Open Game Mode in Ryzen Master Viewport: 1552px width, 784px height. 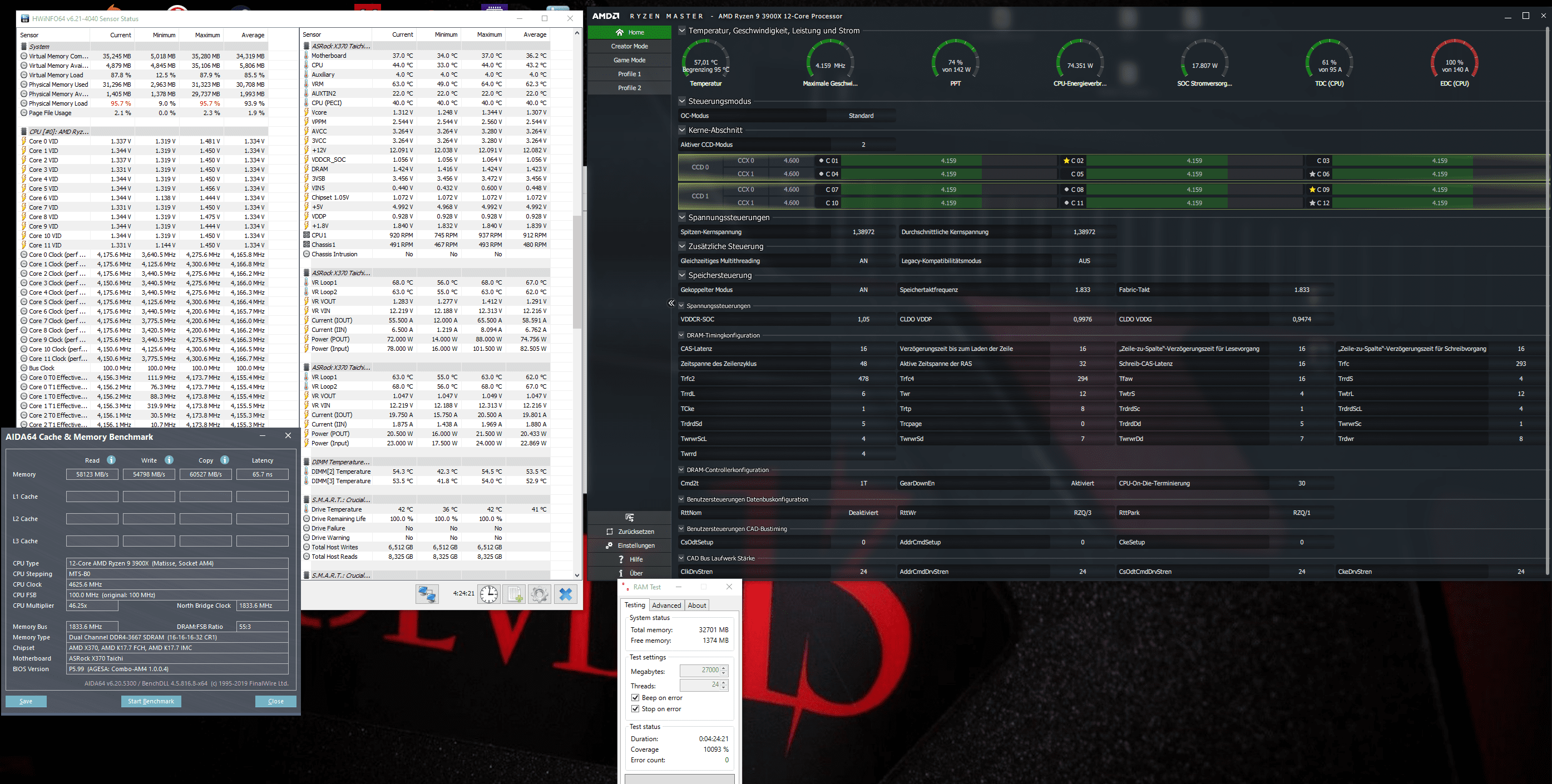(x=630, y=59)
